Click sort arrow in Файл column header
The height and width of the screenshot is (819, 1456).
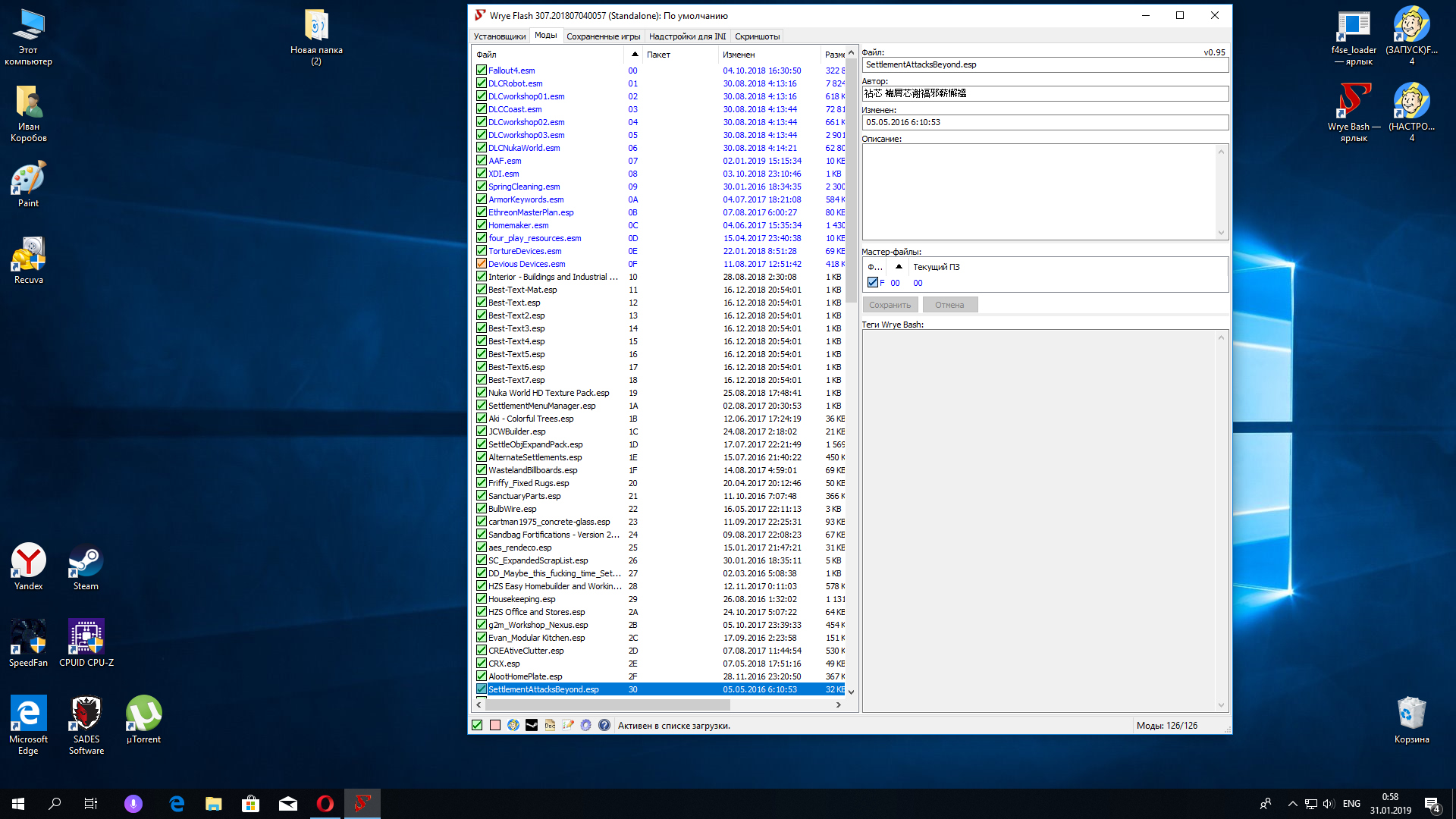tap(635, 55)
